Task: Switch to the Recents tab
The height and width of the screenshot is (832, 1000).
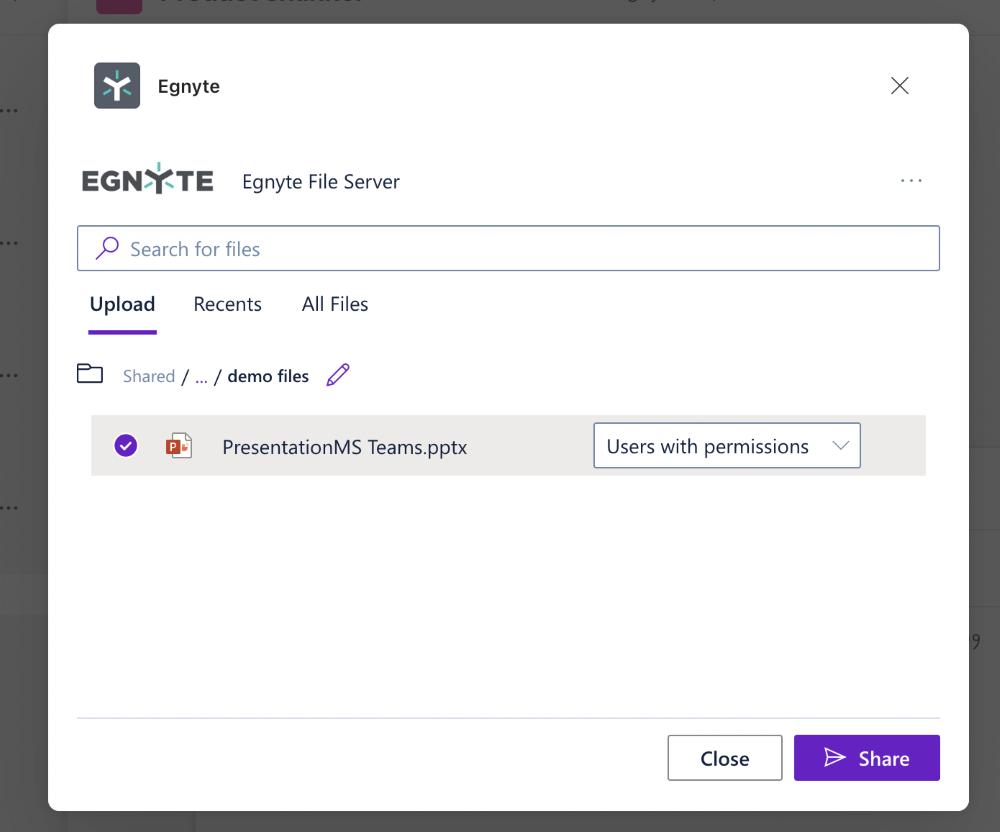Action: [228, 304]
